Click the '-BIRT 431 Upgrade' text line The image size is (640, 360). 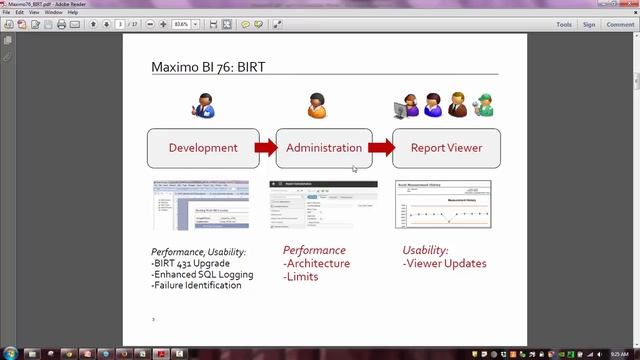[190, 263]
